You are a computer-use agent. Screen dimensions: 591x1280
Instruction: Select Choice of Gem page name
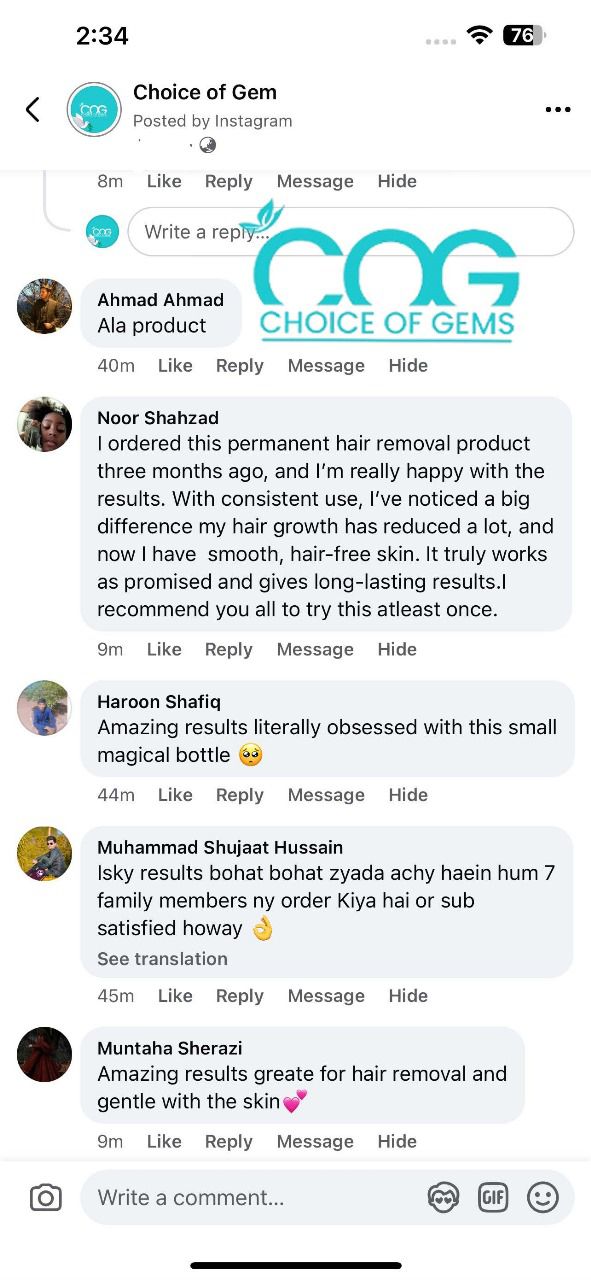(205, 92)
